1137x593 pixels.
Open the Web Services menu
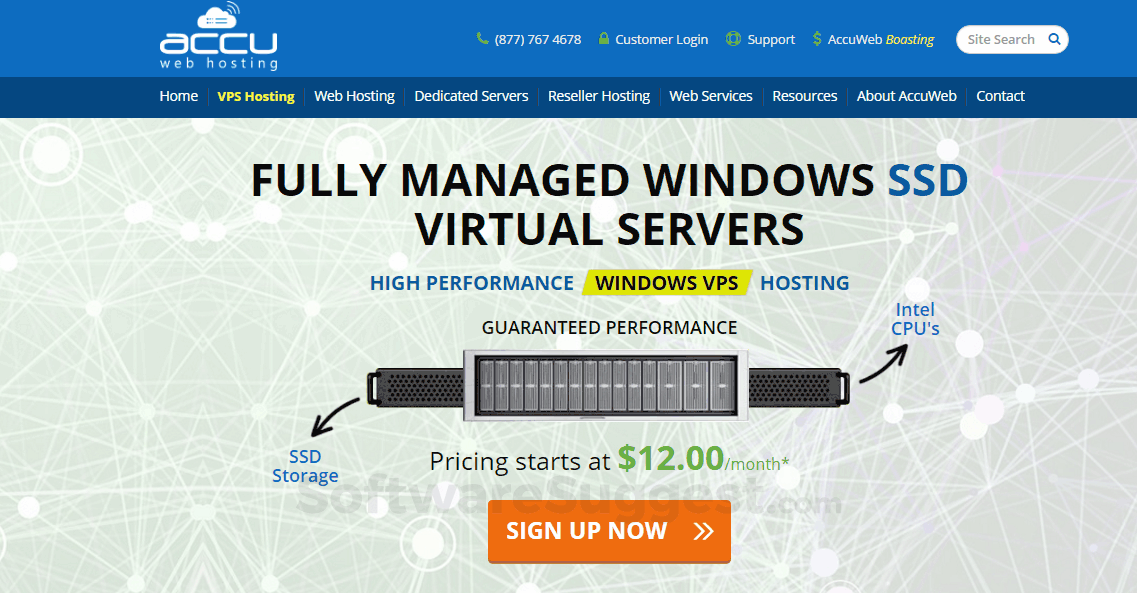click(x=711, y=96)
